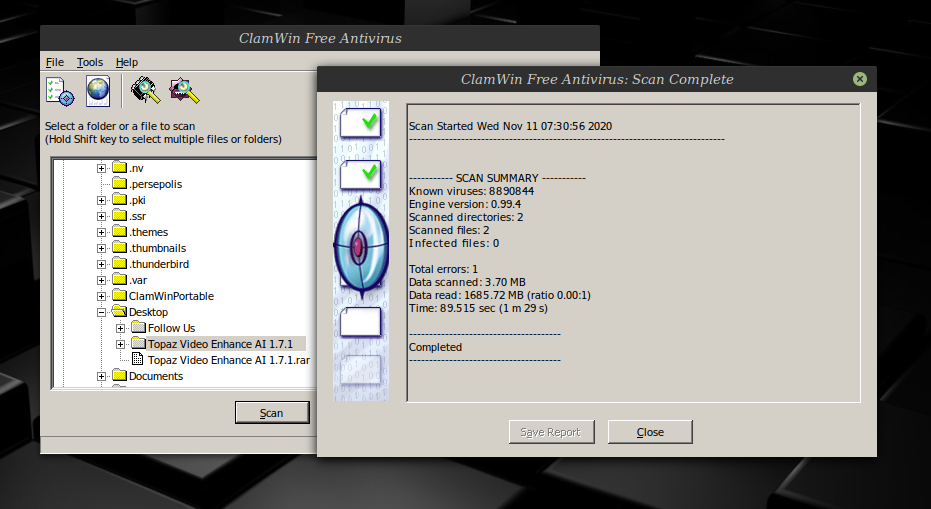Expand the .themes folder node
The width and height of the screenshot is (931, 509).
coord(102,233)
